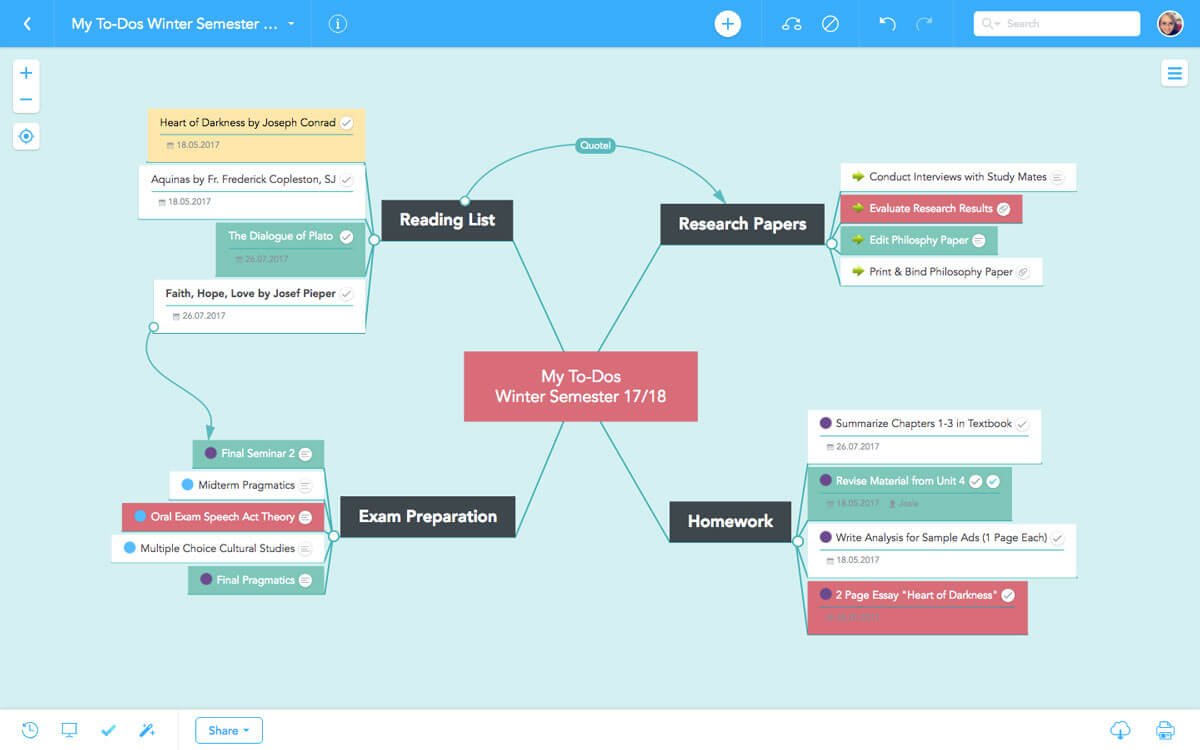
Task: Toggle checkmark on The Dialogue of Plato
Action: [346, 237]
